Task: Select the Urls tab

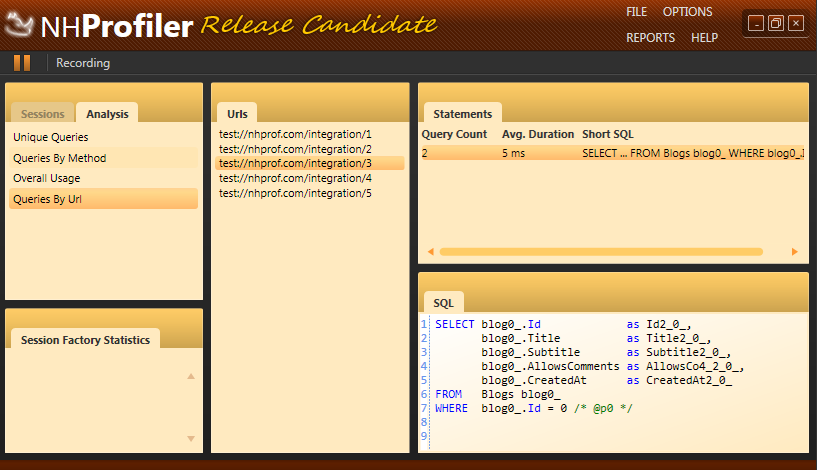Action: [x=237, y=114]
